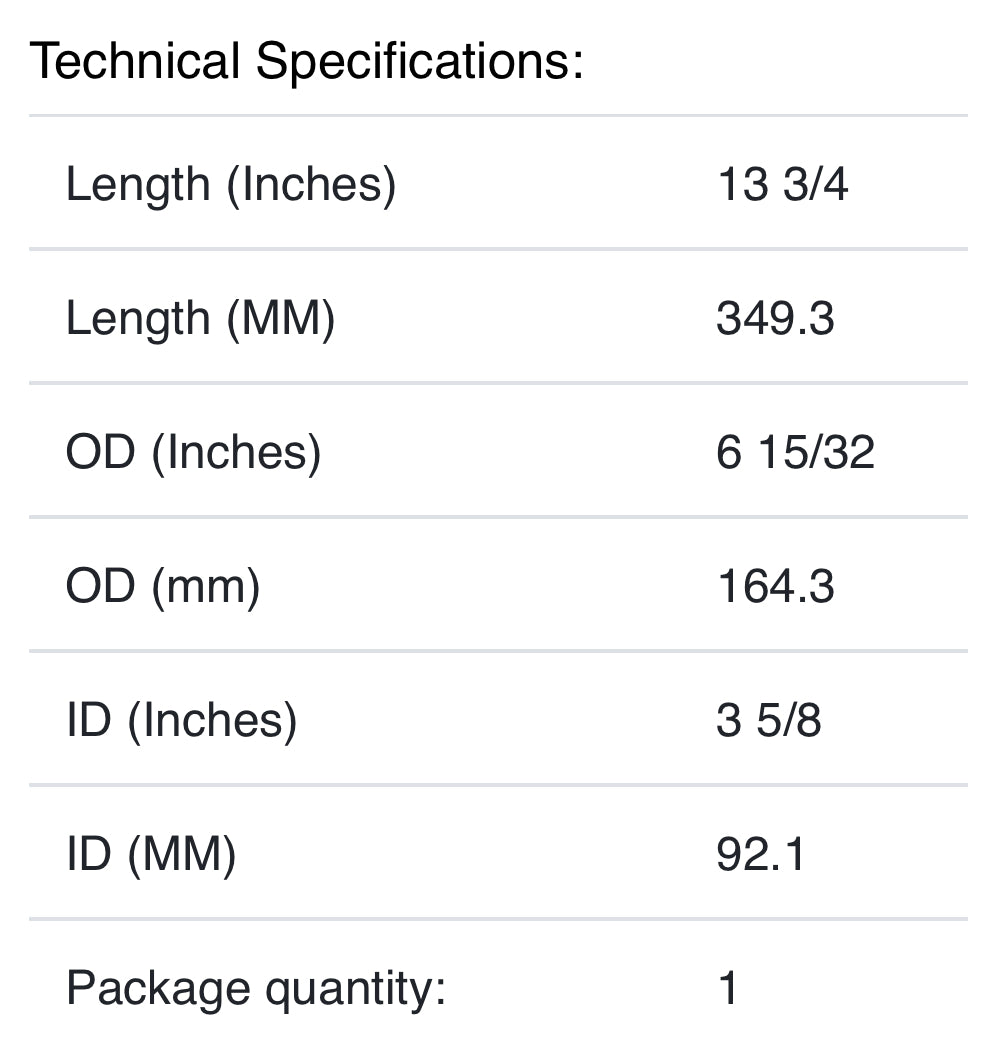Click the ID (Inches) label
Viewport: 1002px width, 1063px height.
181,720
